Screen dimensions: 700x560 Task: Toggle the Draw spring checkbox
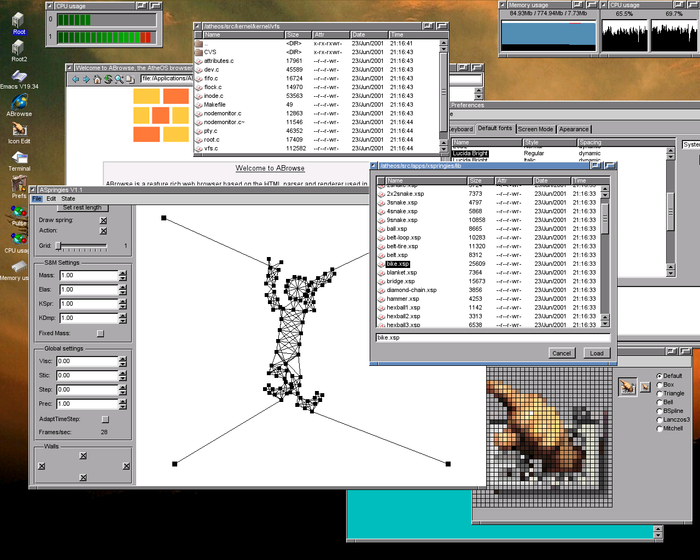[103, 219]
